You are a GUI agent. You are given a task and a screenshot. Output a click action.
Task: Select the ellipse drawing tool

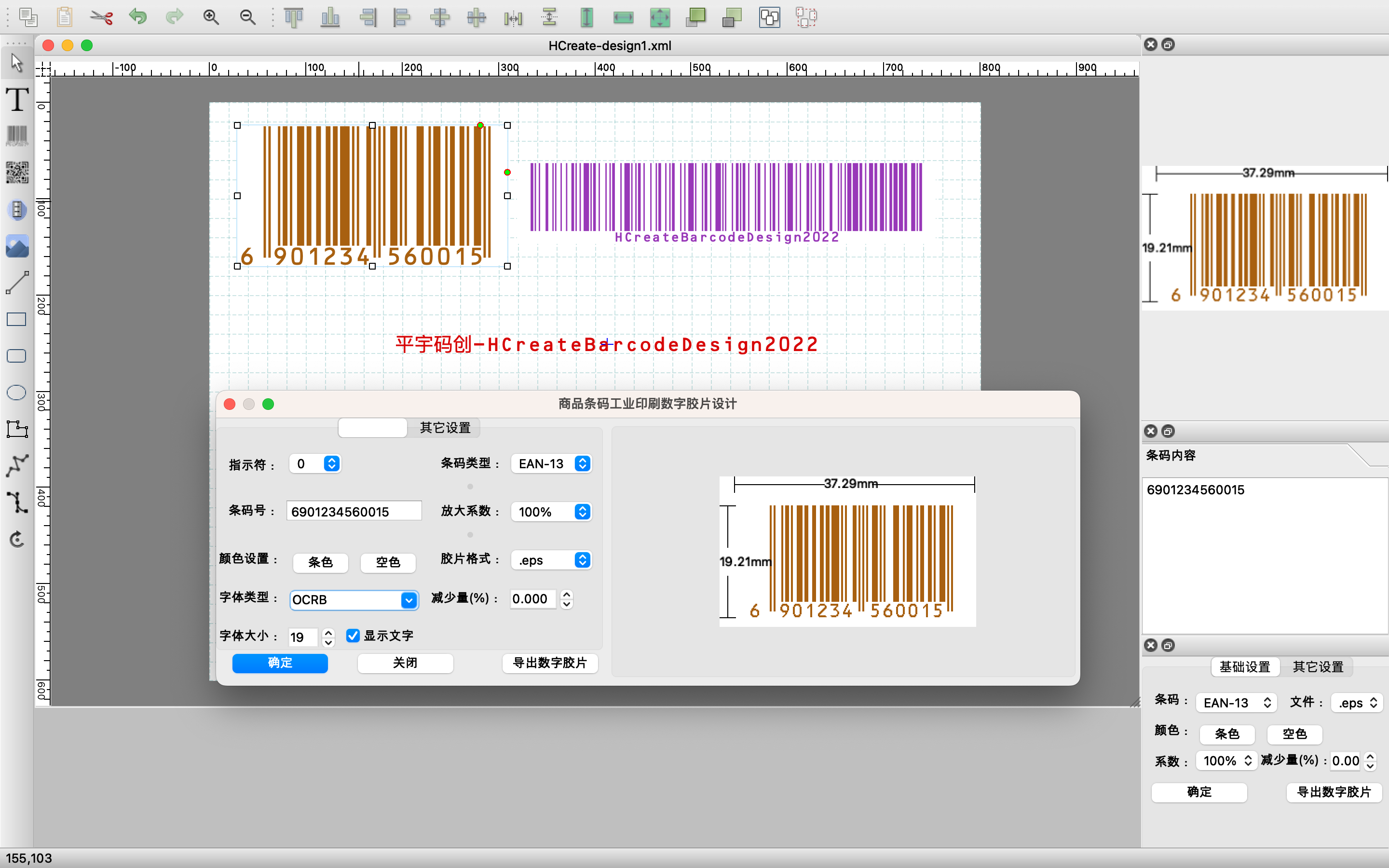click(17, 393)
